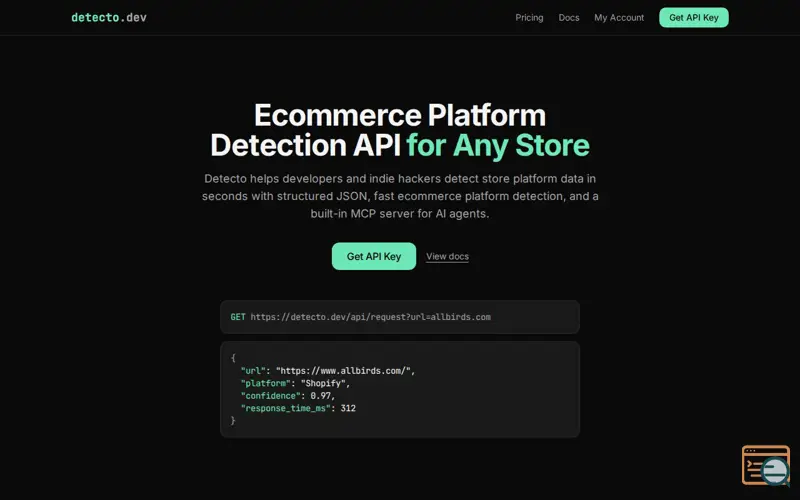
Task: Follow the View docs link
Action: click(x=447, y=257)
